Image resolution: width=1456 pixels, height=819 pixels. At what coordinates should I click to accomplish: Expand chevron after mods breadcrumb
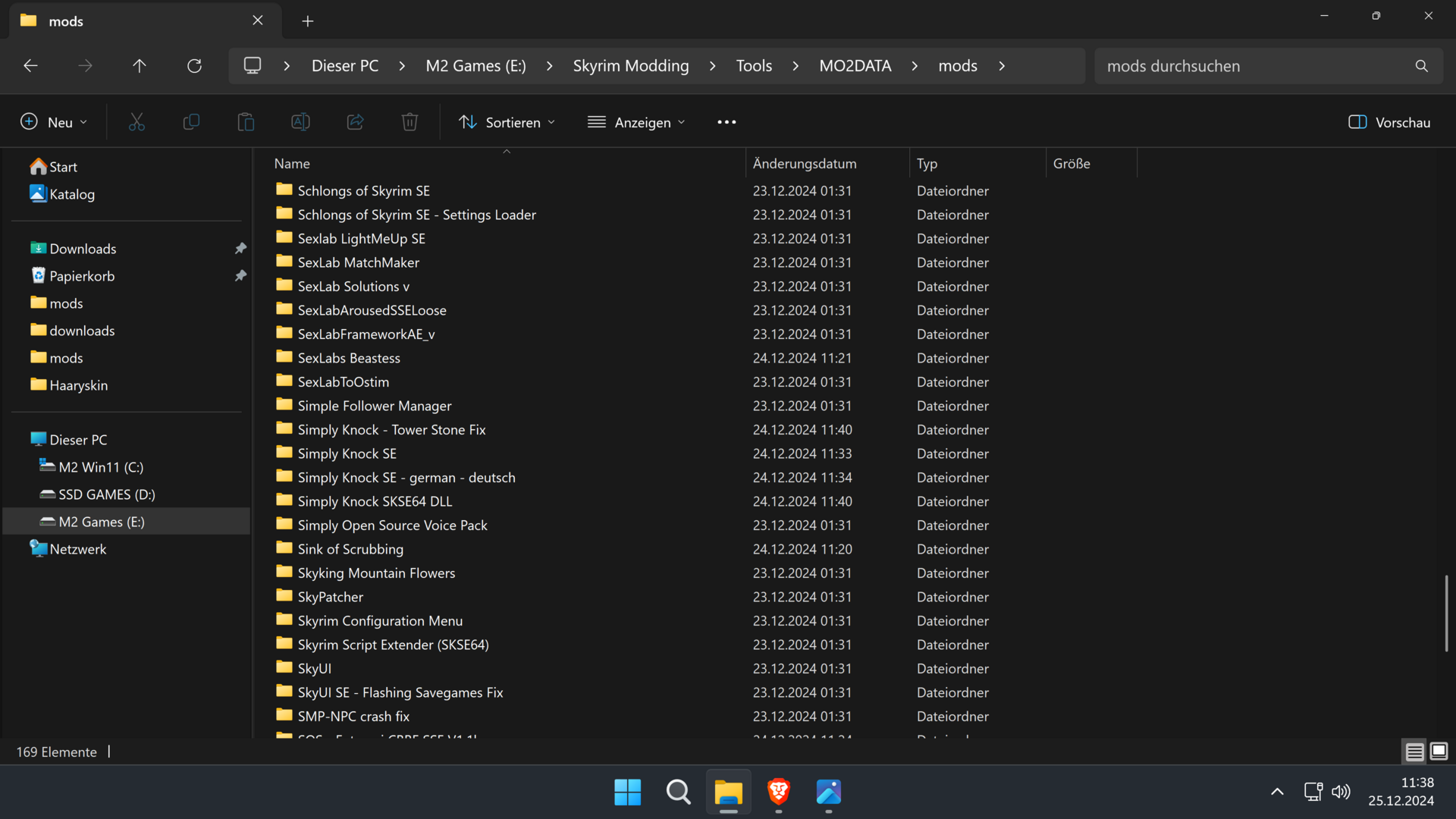coord(1002,66)
